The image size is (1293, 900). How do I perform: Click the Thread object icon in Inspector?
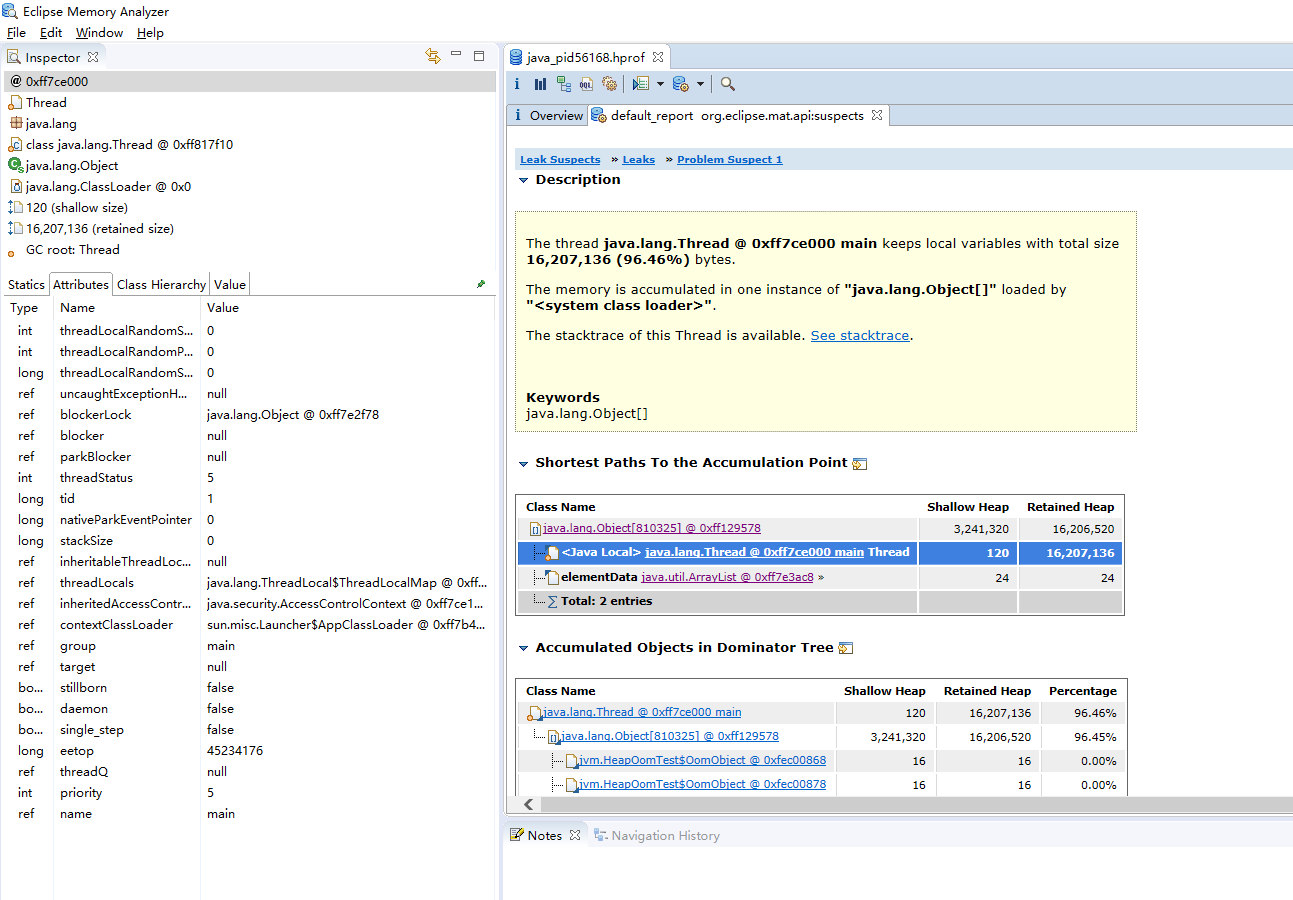[15, 102]
